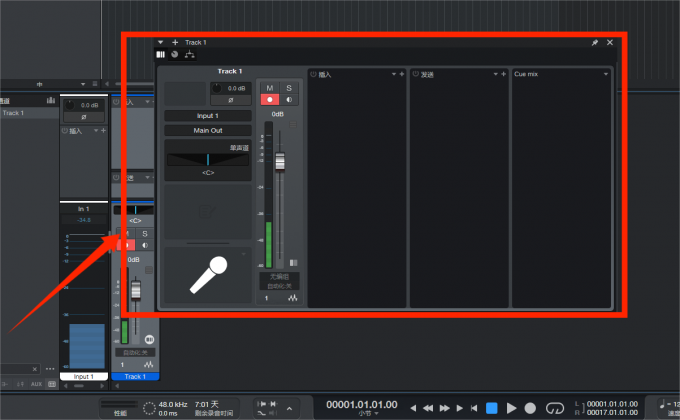Viewport: 680px width, 420px height.
Task: Open the three-dots options beside the search
Action: (x=50, y=369)
